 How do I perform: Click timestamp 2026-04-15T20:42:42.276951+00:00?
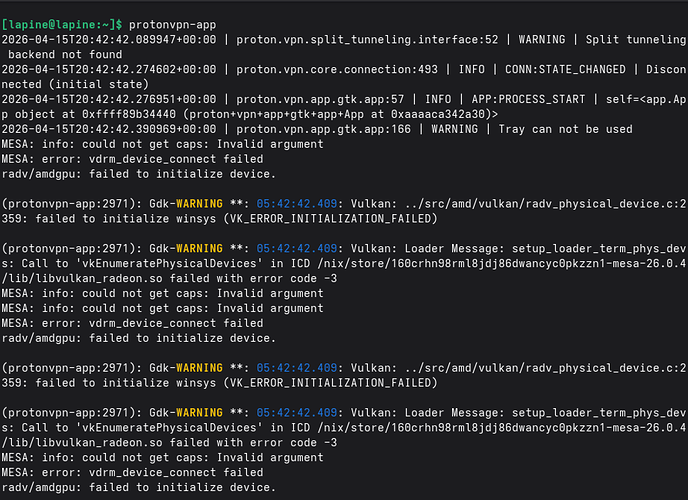tap(109, 99)
